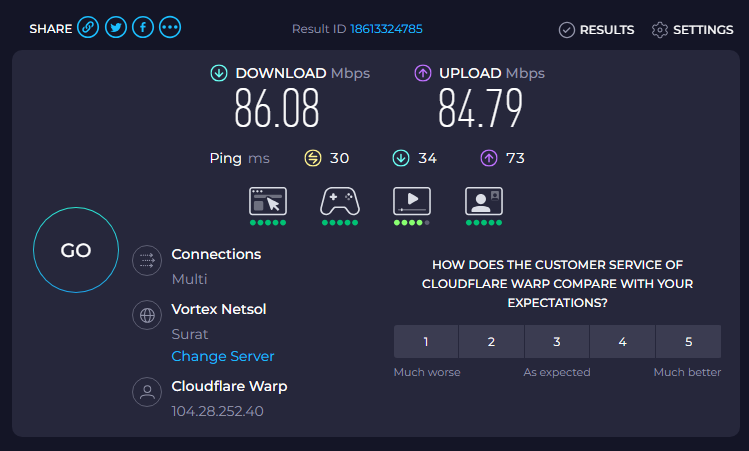Click the upload arrow icon
Image resolution: width=749 pixels, height=451 pixels.
422,73
